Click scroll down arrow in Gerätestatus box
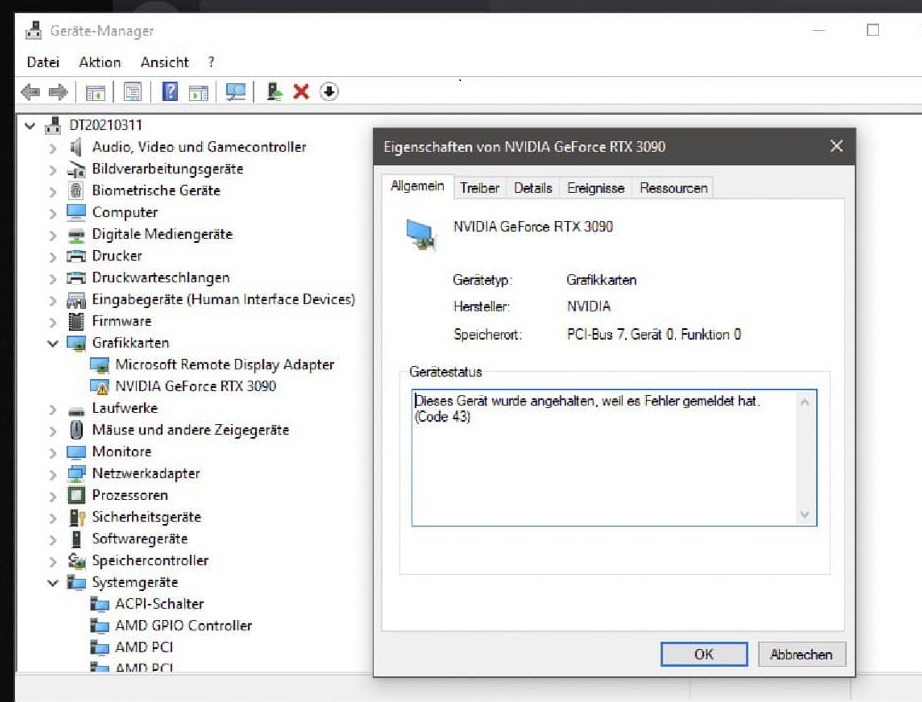The height and width of the screenshot is (702, 922). click(804, 515)
